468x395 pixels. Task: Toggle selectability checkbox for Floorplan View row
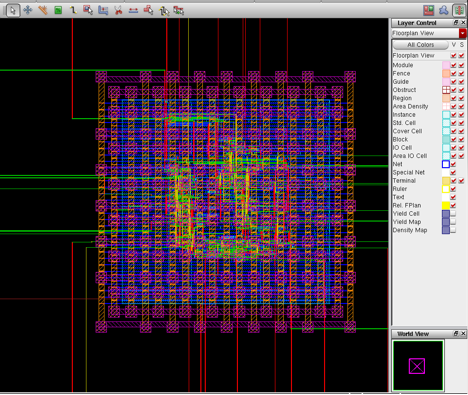[x=461, y=56]
